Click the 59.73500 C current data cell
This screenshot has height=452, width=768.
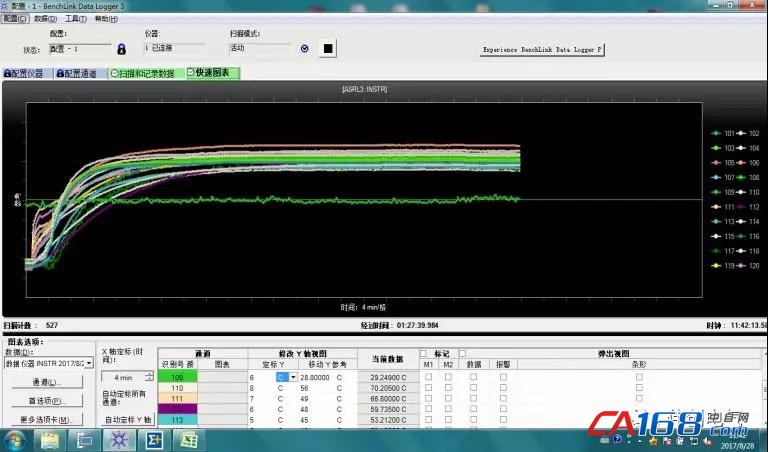388,409
